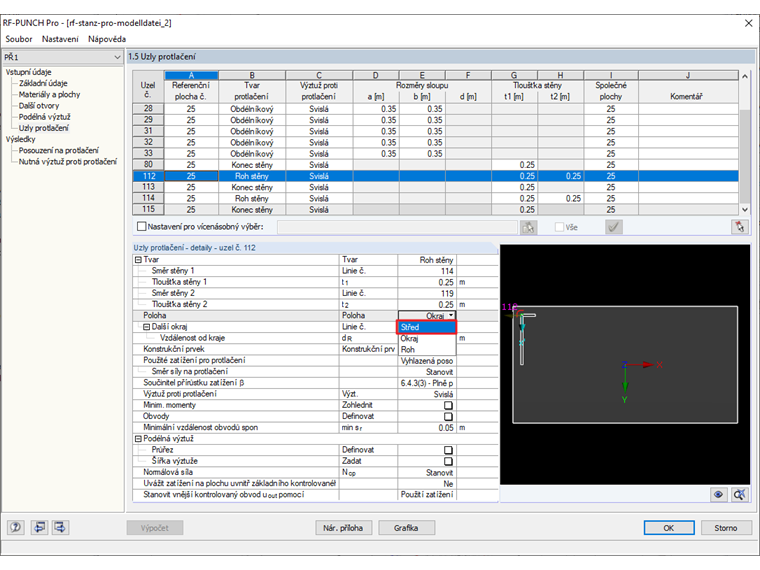
Task: Click node 112 label in the graphic preview
Action: [509, 307]
